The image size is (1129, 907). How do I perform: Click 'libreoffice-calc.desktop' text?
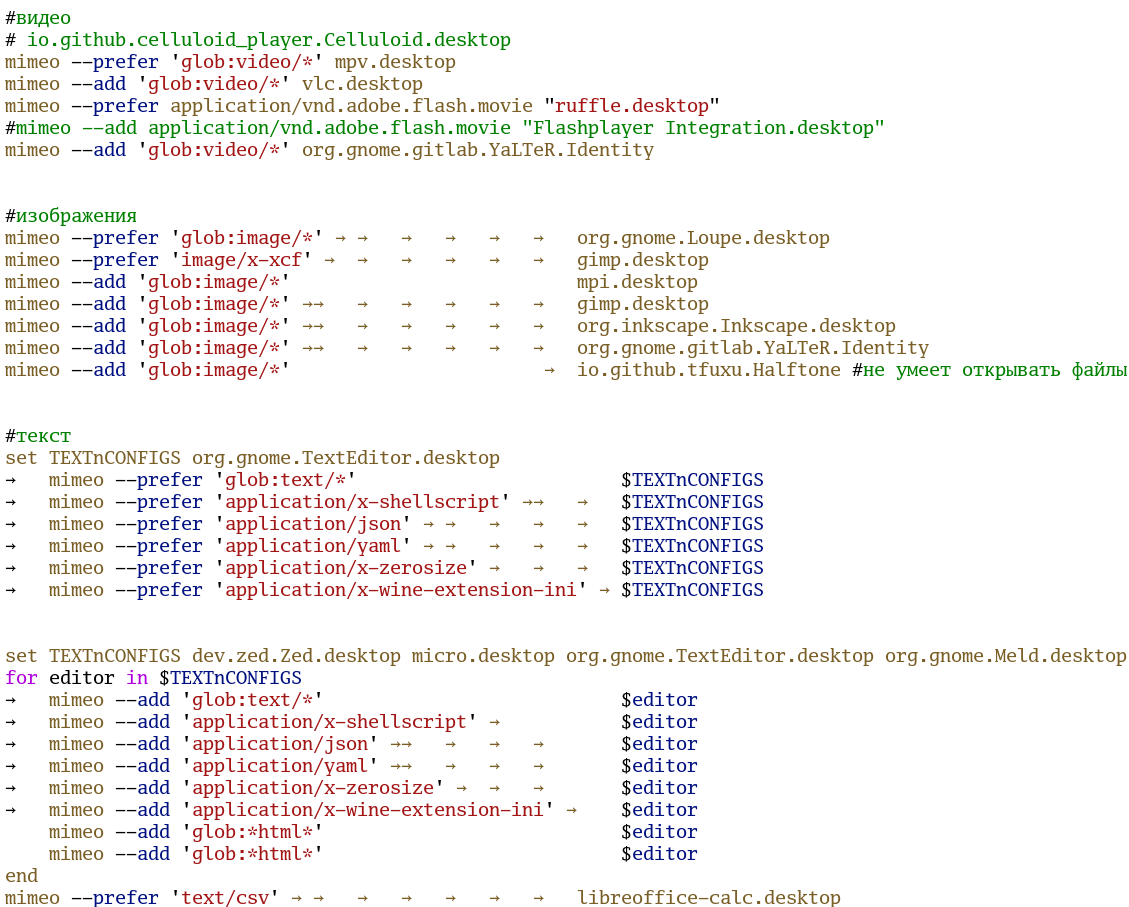709,898
